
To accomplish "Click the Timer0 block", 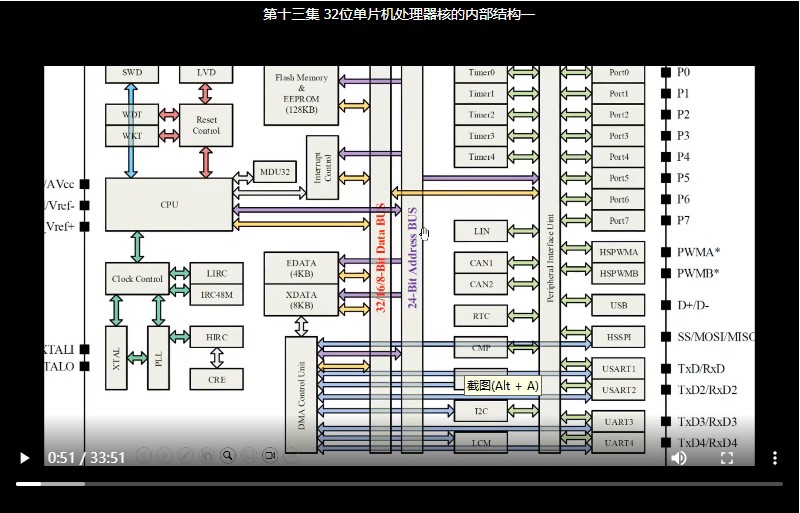I will (481, 74).
